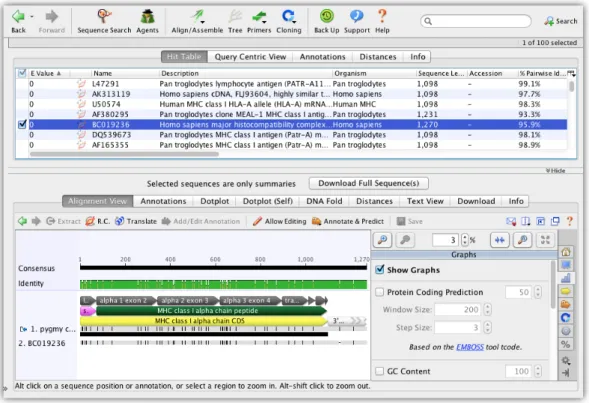Click Annotate & Predict button

click(x=348, y=221)
